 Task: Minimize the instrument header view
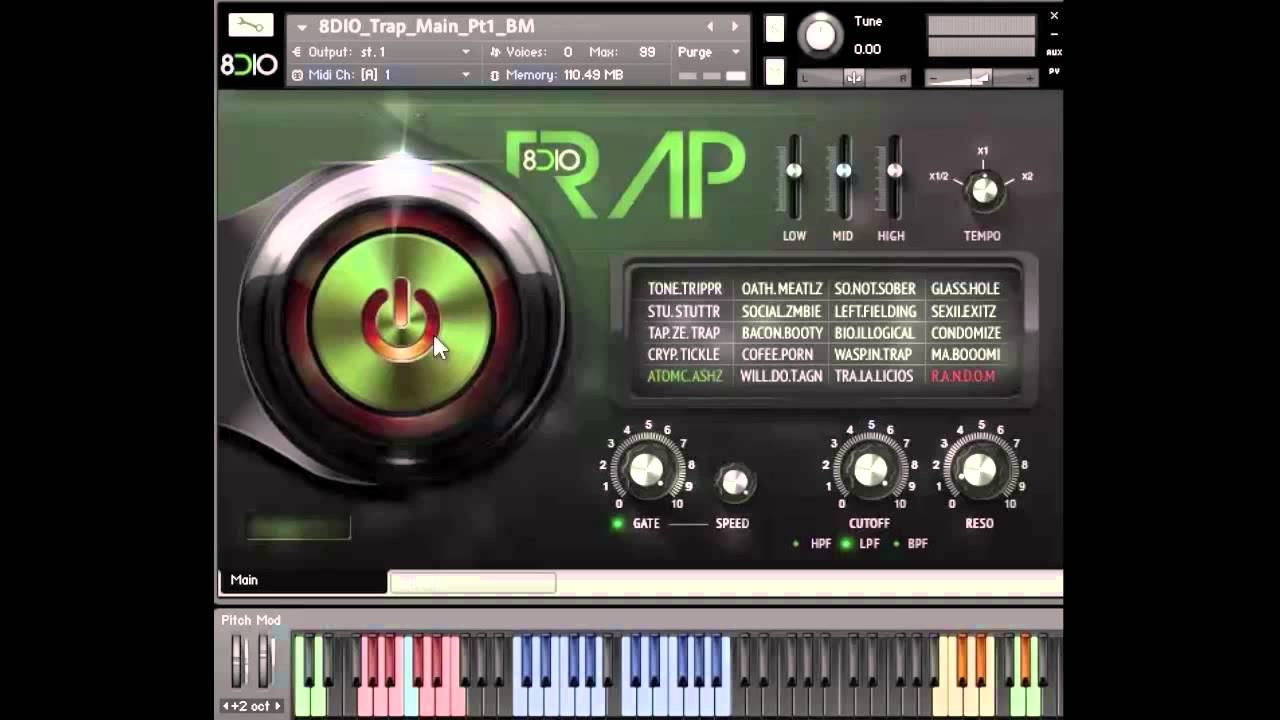pyautogui.click(x=1054, y=34)
